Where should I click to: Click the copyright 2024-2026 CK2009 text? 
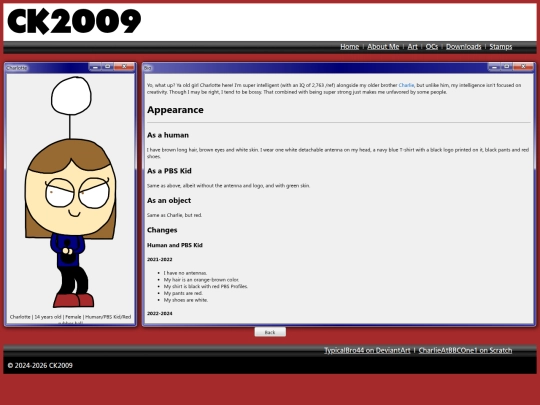40,365
